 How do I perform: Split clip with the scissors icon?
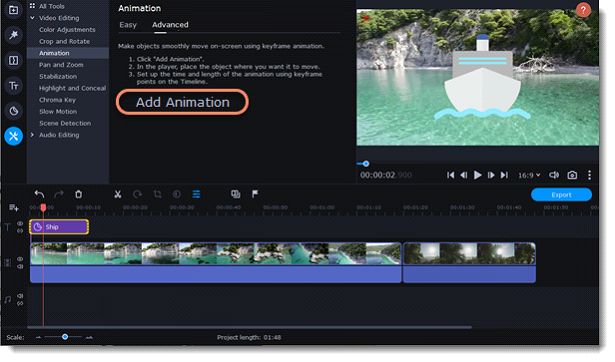tap(118, 194)
